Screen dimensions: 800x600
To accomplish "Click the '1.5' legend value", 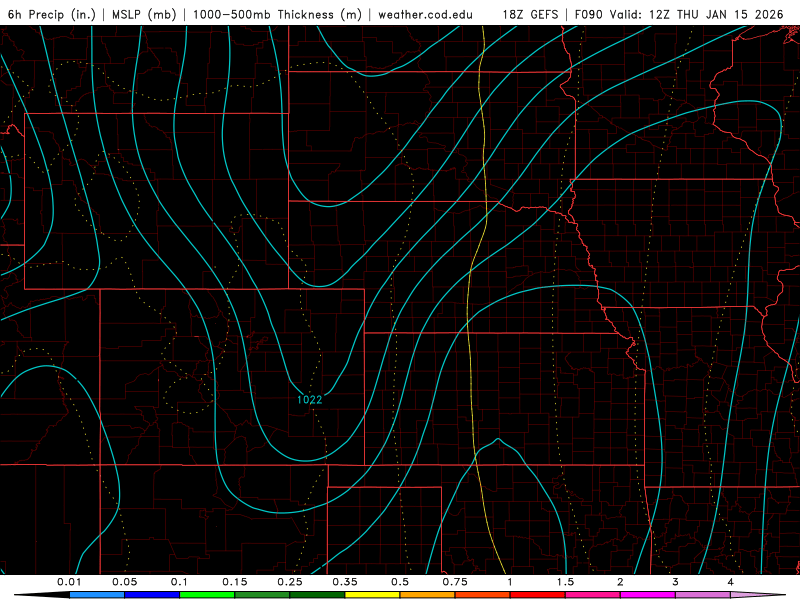I will (x=565, y=582).
